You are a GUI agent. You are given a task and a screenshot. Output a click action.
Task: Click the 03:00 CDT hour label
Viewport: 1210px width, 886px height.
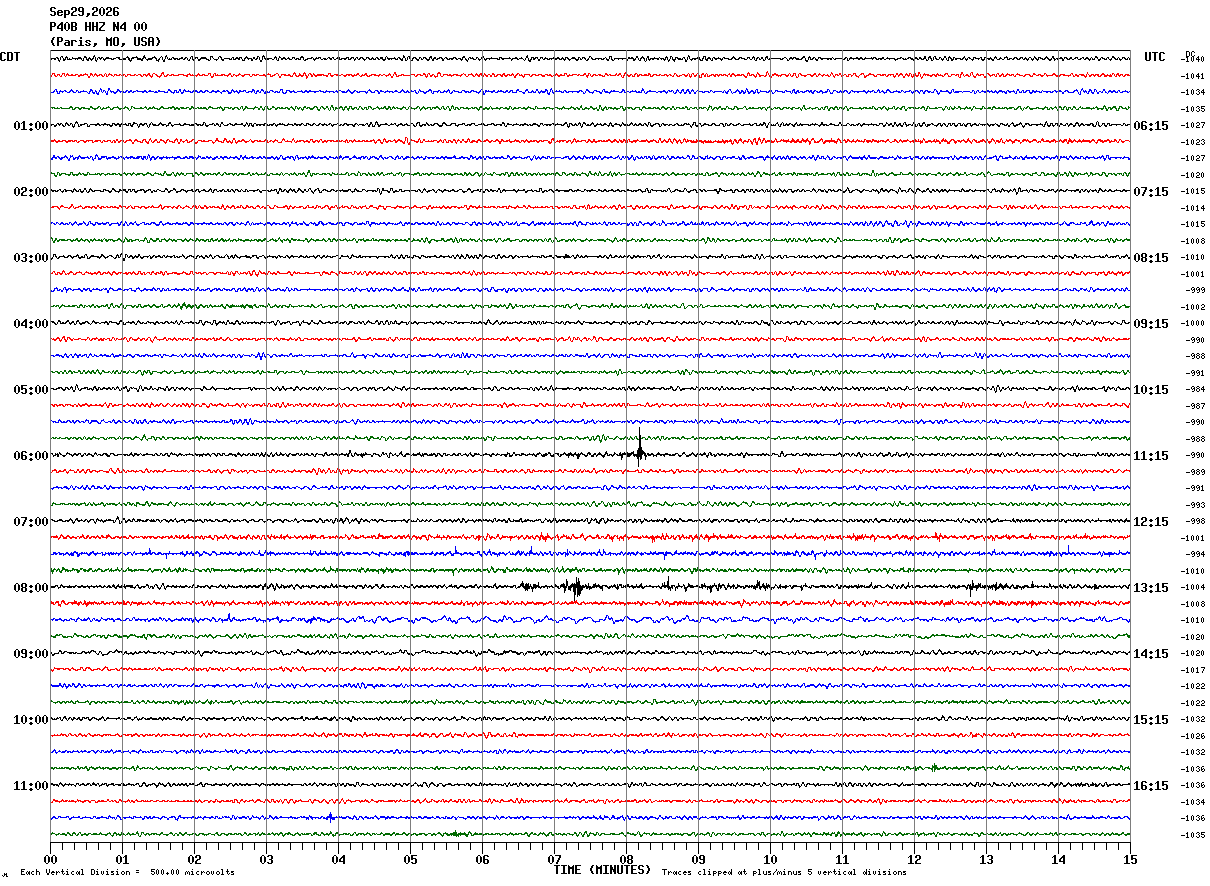click(x=31, y=258)
